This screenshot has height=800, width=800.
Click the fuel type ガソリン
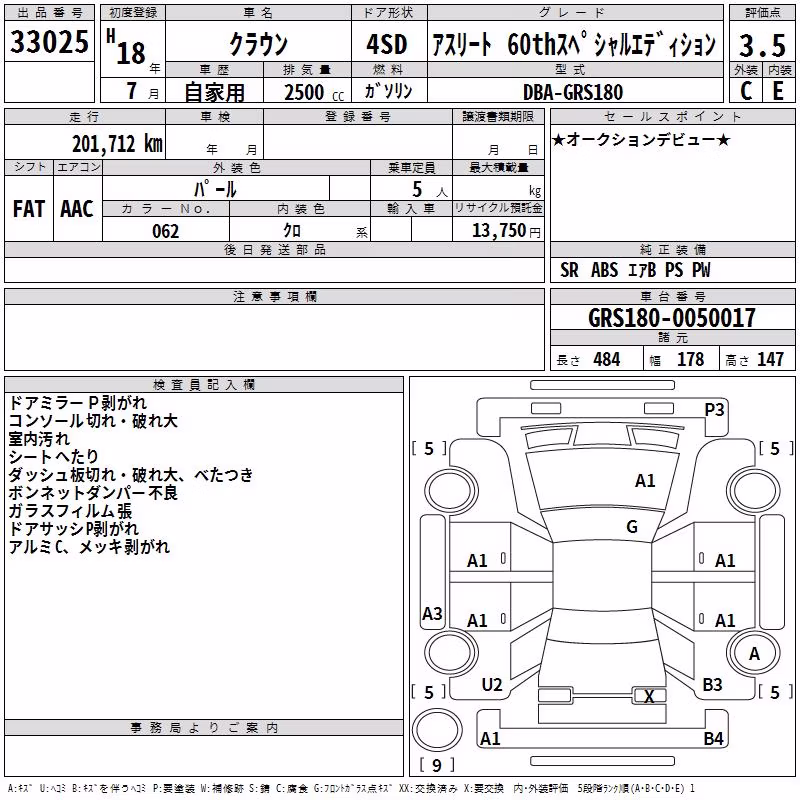click(388, 91)
